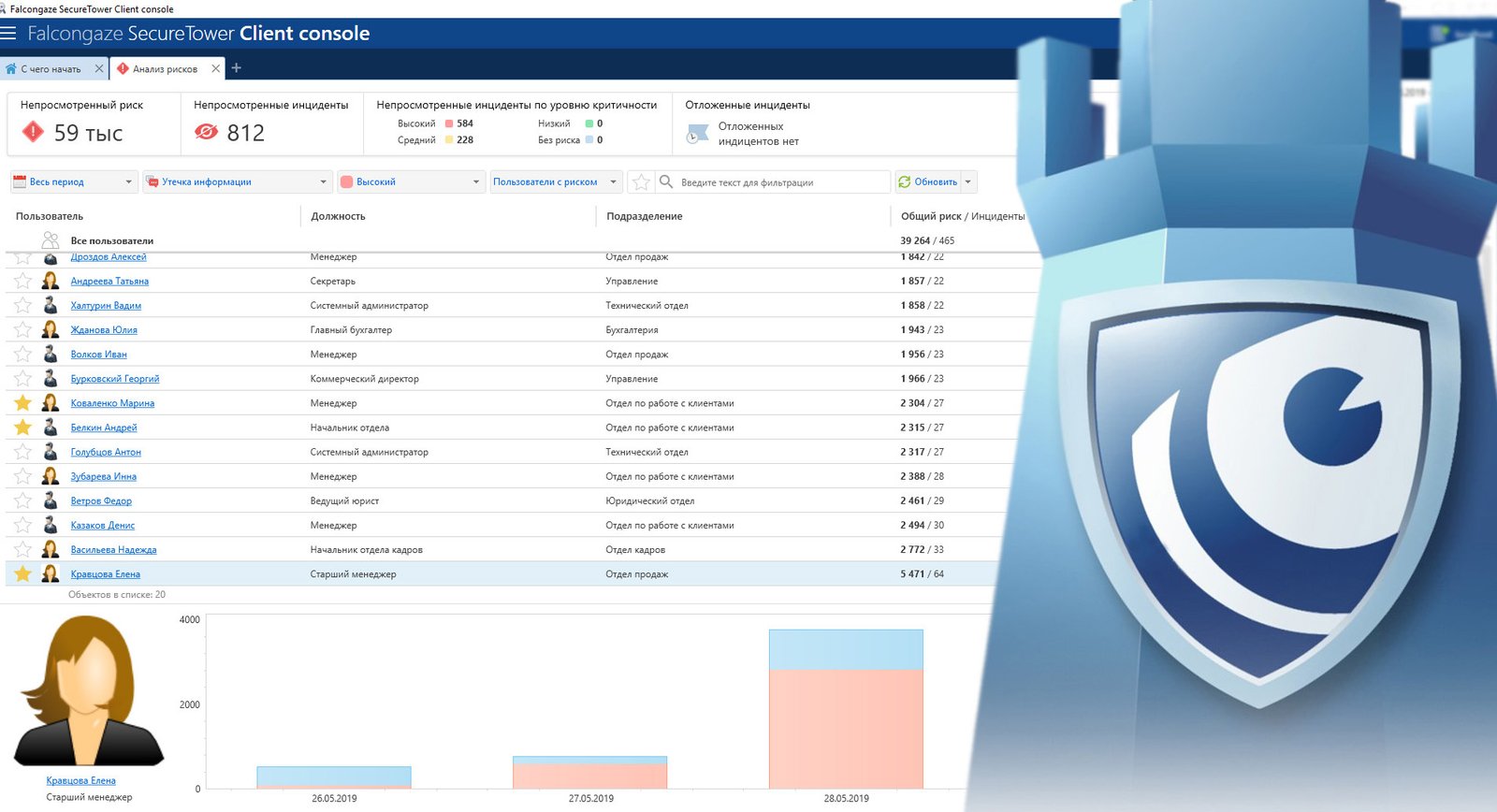Click the 'Ведущий юрист' position cell
The image size is (1497, 812).
(344, 500)
